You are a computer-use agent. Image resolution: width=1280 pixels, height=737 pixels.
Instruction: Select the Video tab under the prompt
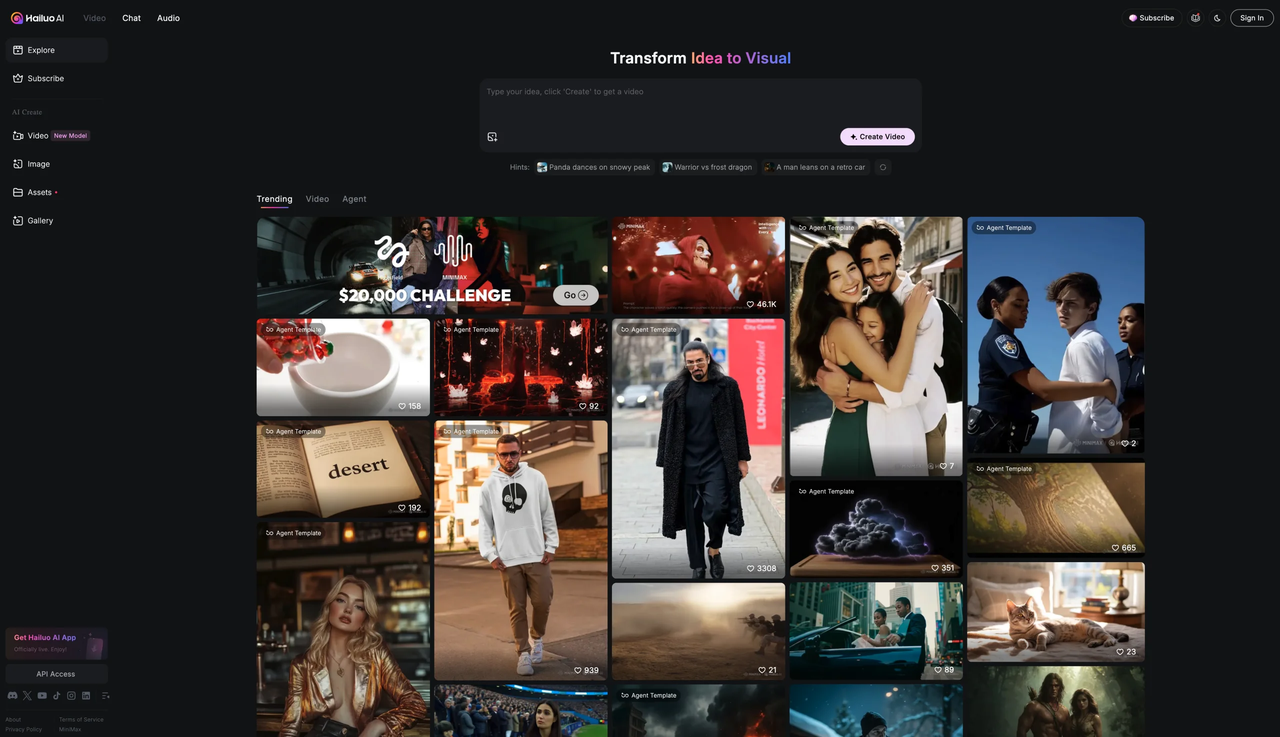317,199
